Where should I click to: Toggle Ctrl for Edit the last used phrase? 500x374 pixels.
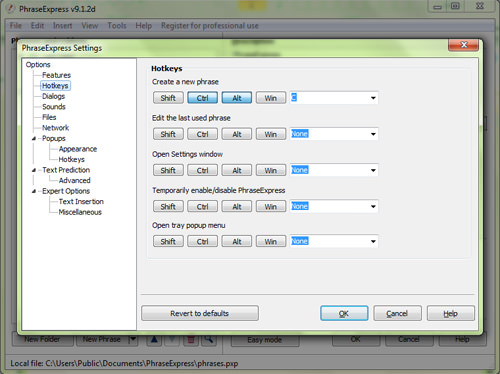pyautogui.click(x=202, y=134)
